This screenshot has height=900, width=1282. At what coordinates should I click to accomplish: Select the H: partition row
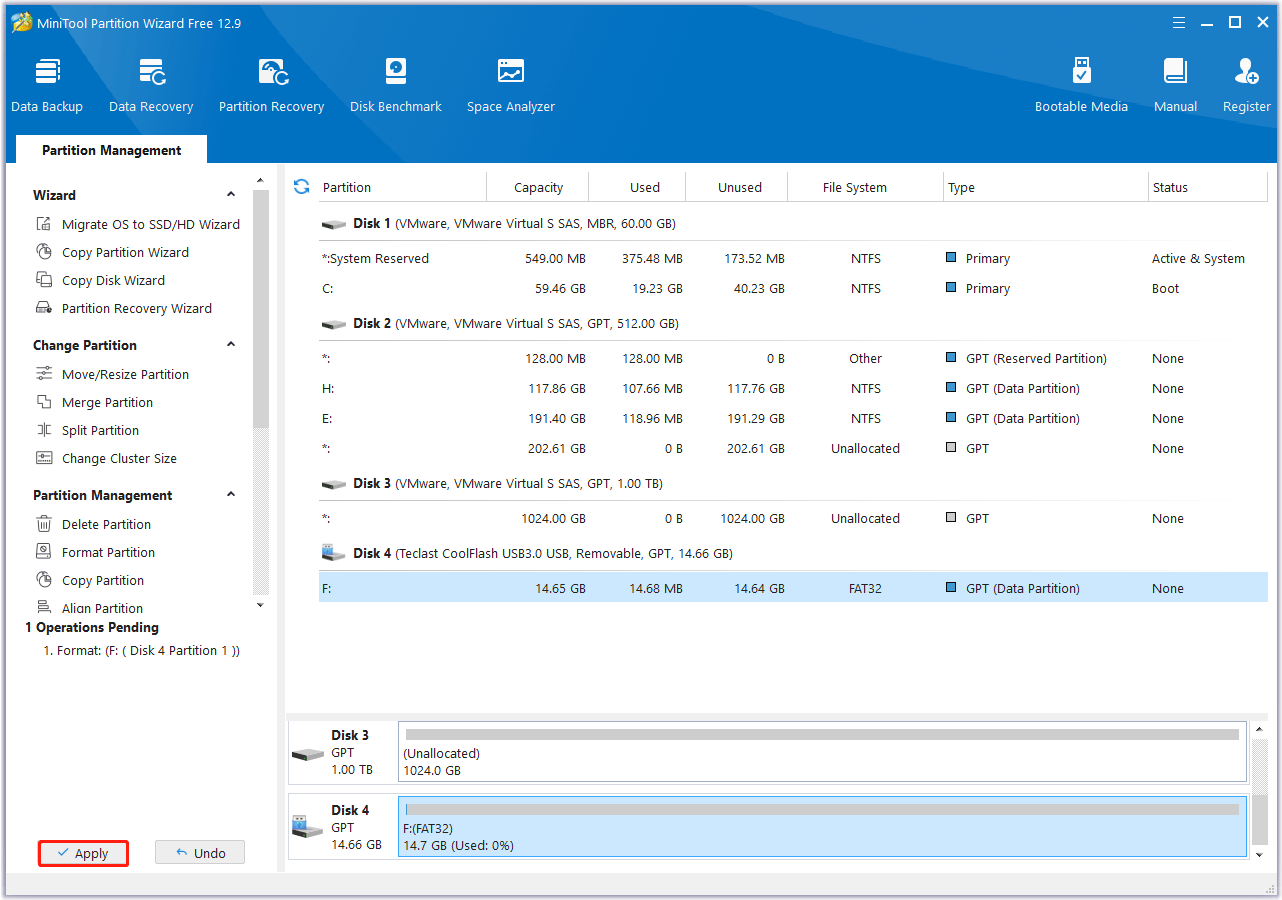click(793, 388)
